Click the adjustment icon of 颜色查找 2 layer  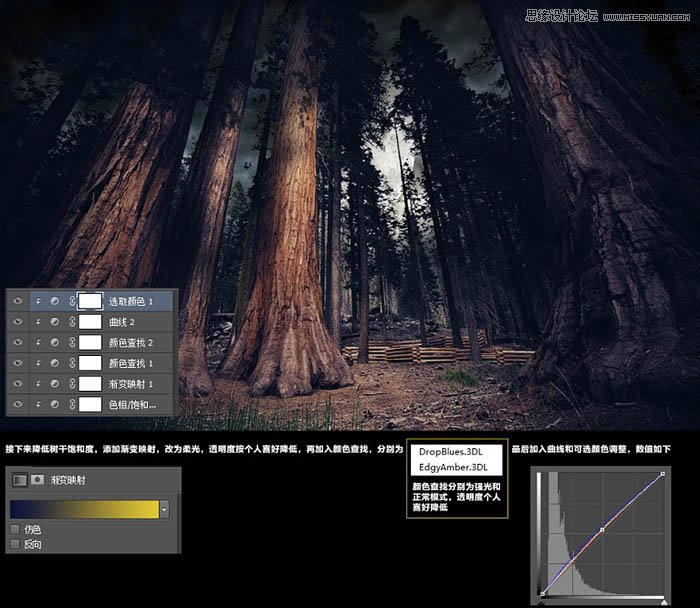54,342
